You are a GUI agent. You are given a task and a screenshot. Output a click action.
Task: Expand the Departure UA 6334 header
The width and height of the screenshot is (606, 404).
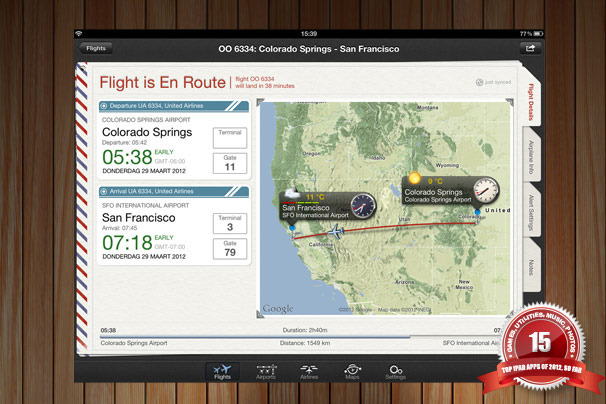[x=174, y=106]
